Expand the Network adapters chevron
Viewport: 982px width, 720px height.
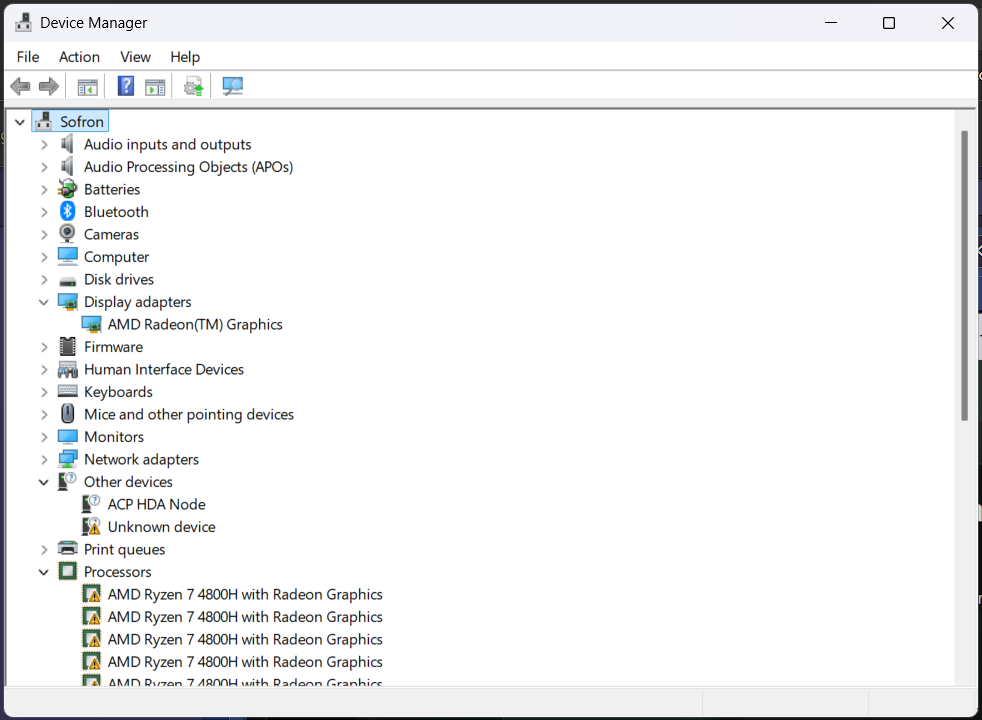[44, 460]
